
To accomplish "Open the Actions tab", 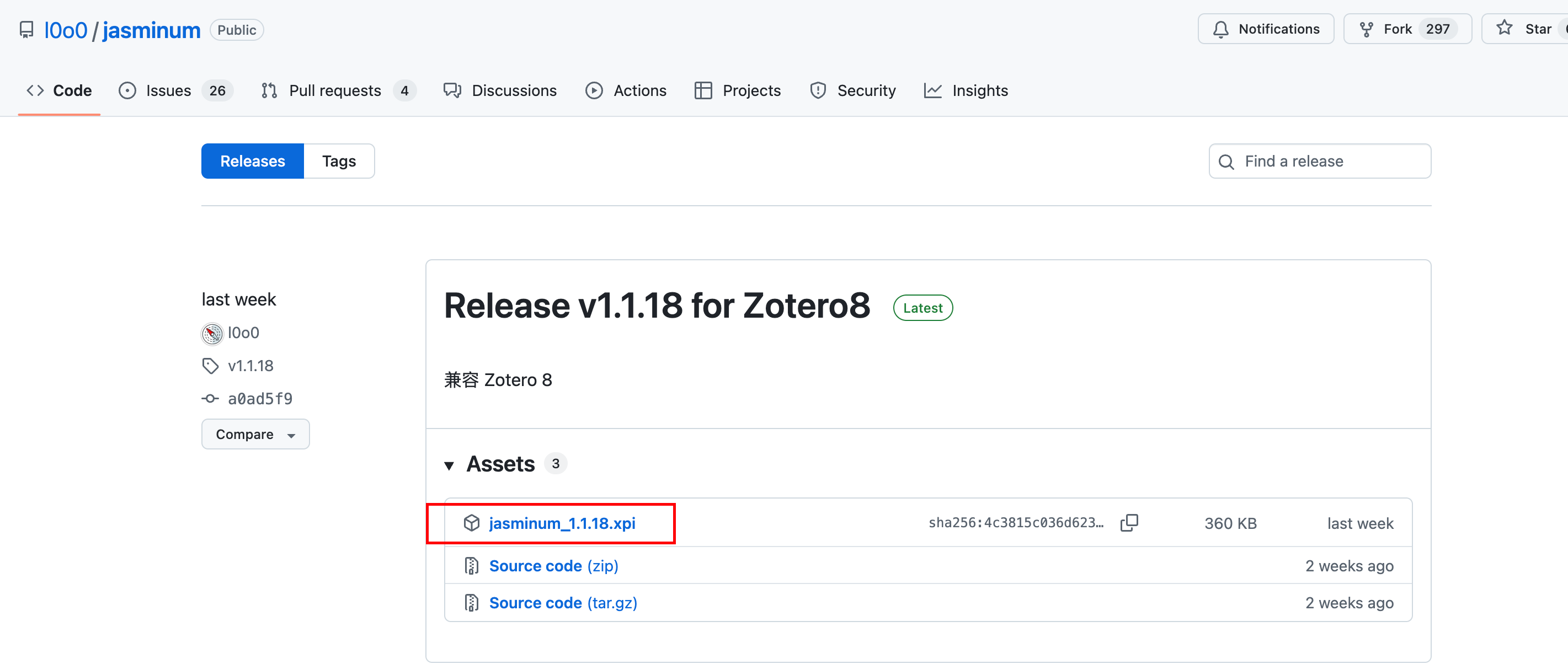I will coord(626,90).
